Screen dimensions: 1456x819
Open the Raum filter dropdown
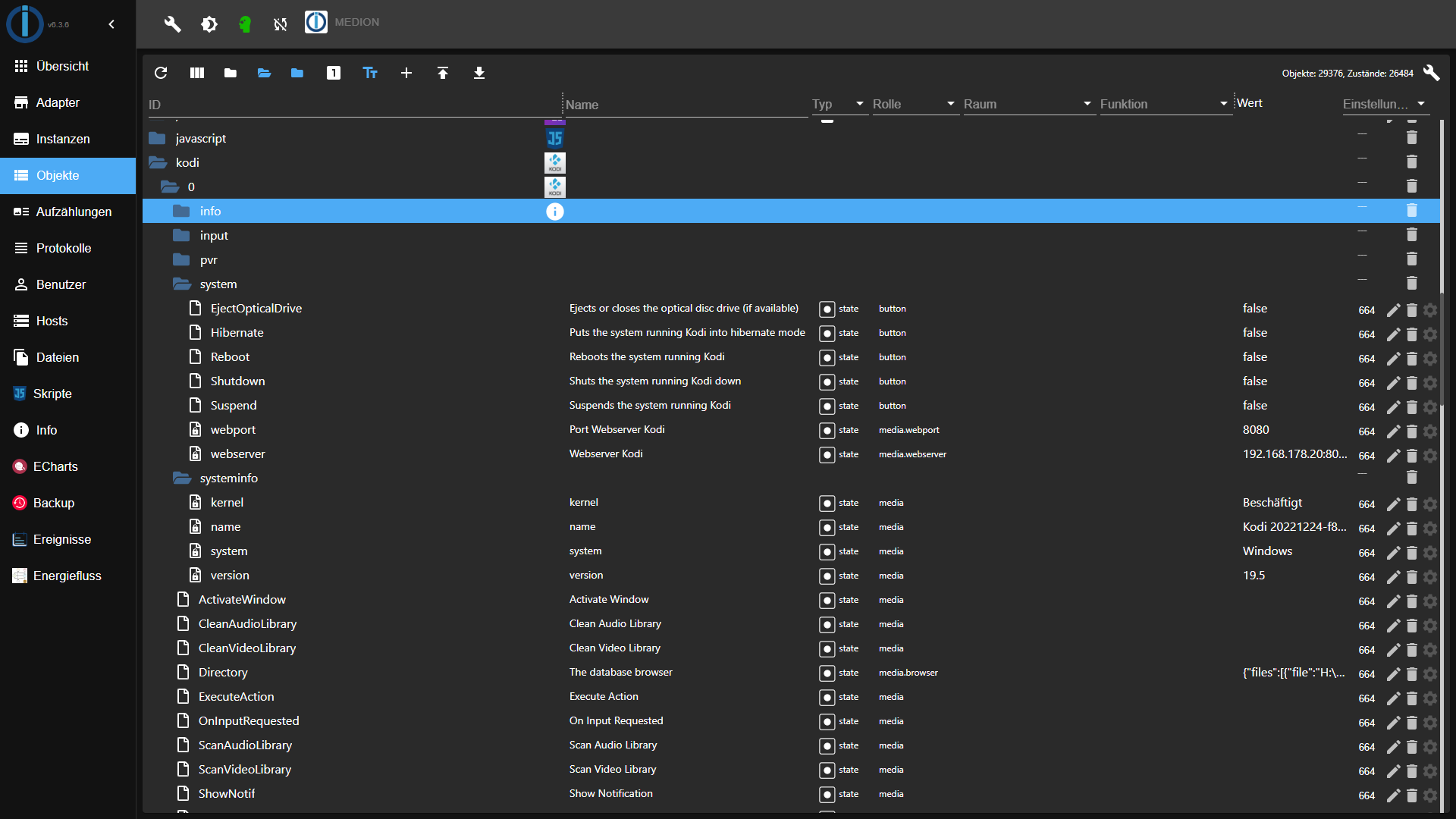click(1028, 104)
